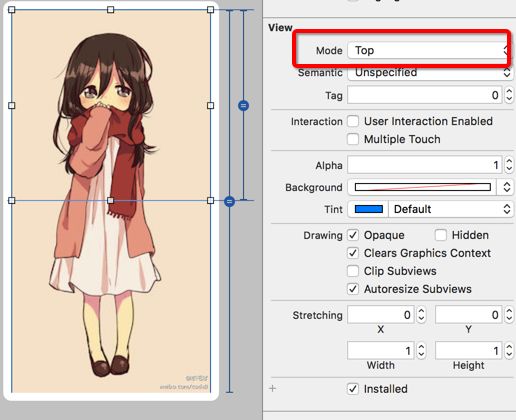The height and width of the screenshot is (420, 516).
Task: Click the equal-height constraint badge at image bottom
Action: point(229,201)
